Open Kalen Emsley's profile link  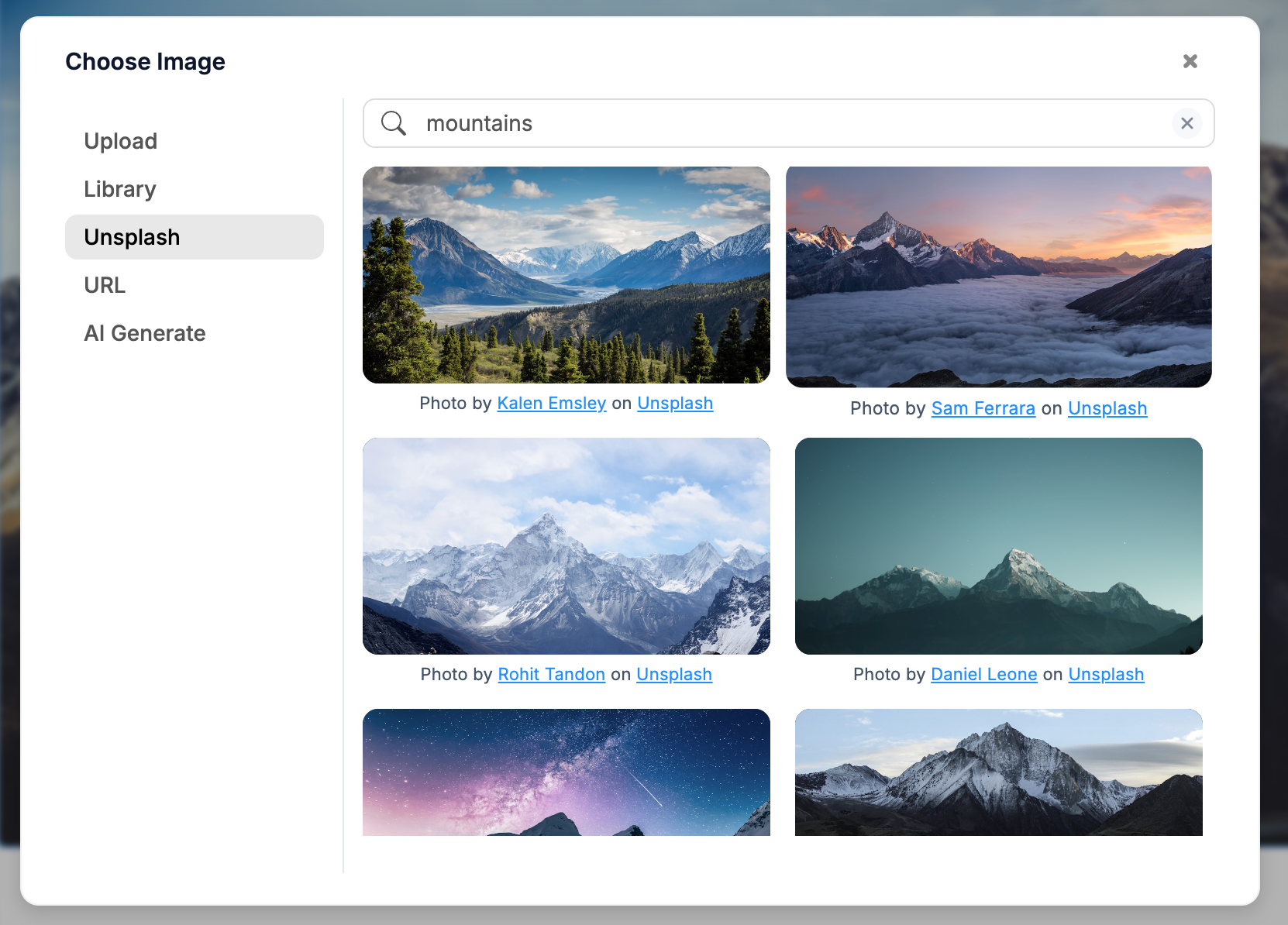click(x=551, y=404)
